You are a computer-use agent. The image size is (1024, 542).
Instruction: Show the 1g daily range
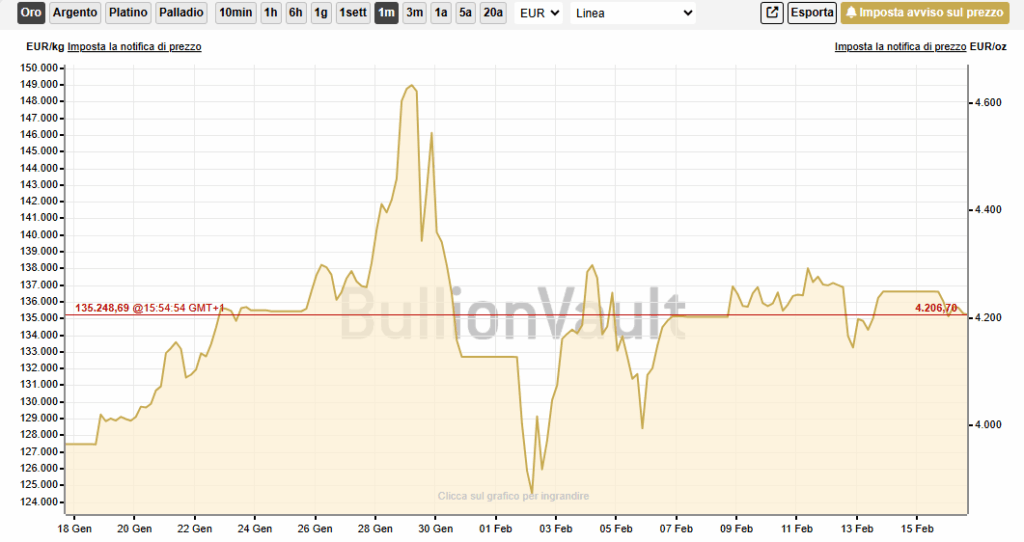[320, 13]
